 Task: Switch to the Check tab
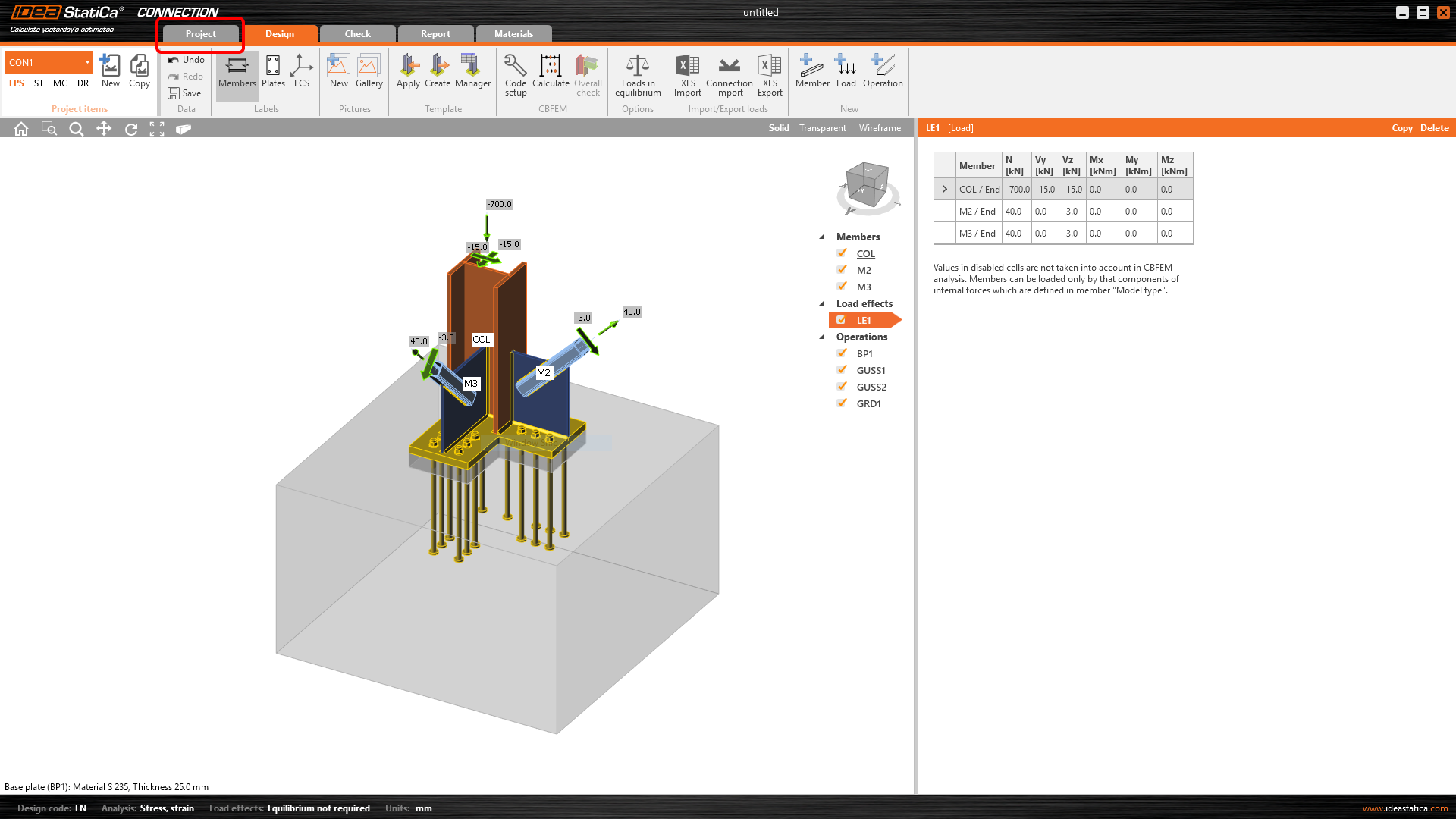357,34
